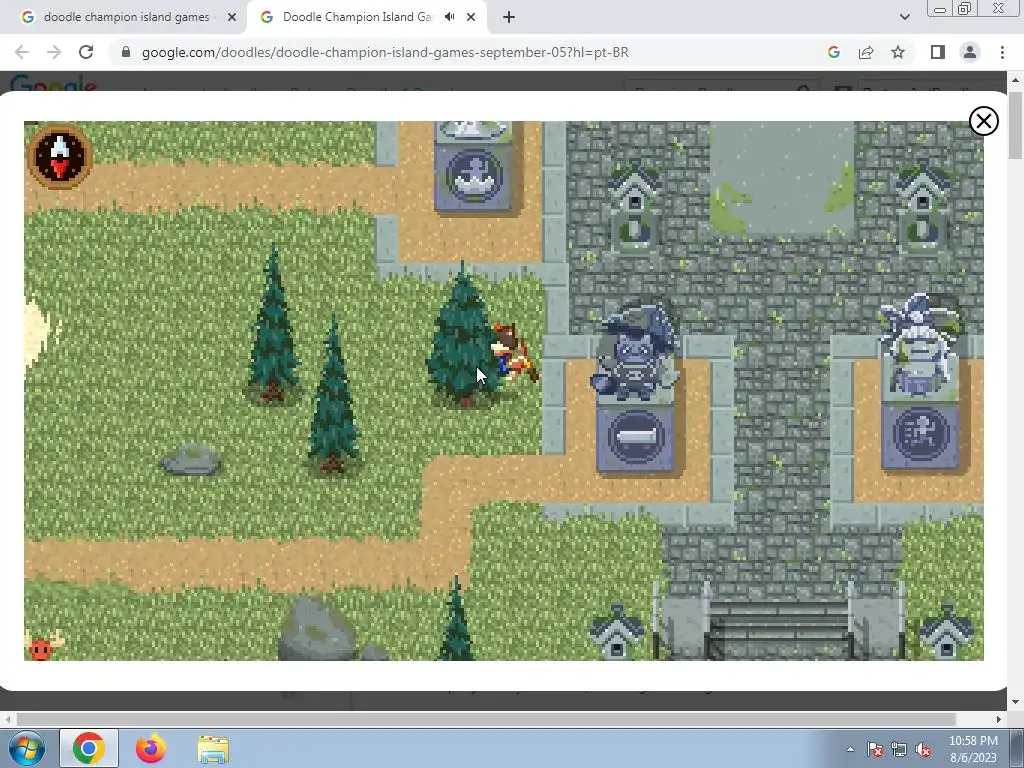Reload the current page
The image size is (1024, 768).
coord(86,52)
